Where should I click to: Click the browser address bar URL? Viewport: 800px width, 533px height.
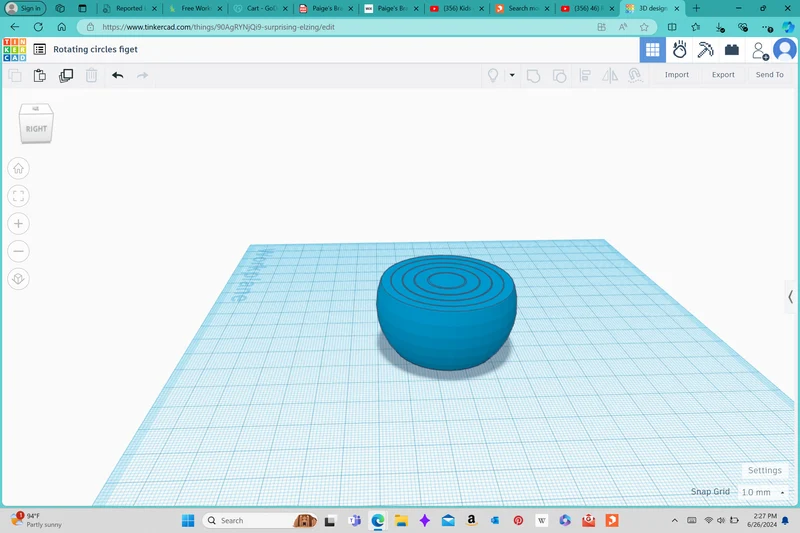click(x=218, y=27)
